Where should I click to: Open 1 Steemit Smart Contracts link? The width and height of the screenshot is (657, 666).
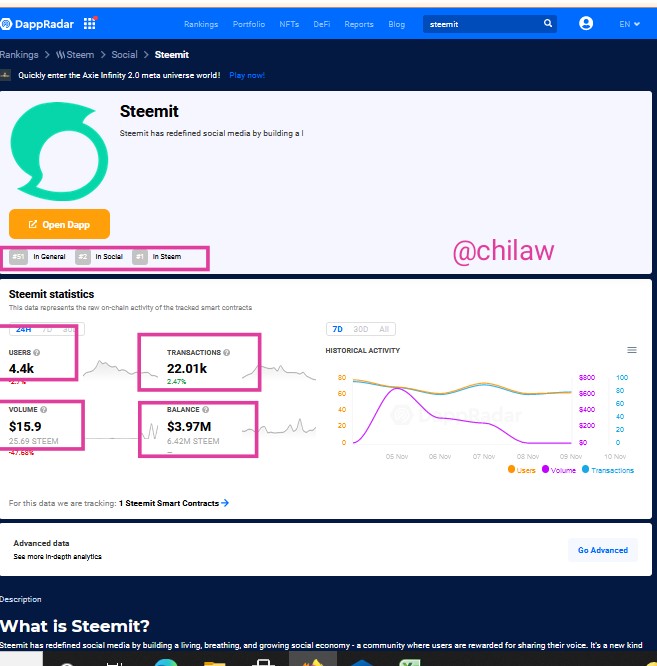point(174,503)
